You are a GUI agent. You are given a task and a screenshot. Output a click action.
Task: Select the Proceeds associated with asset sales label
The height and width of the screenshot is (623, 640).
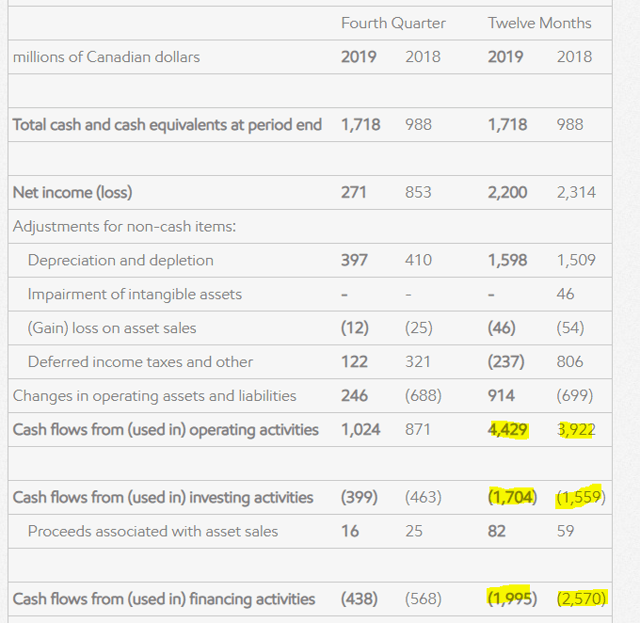click(x=153, y=531)
